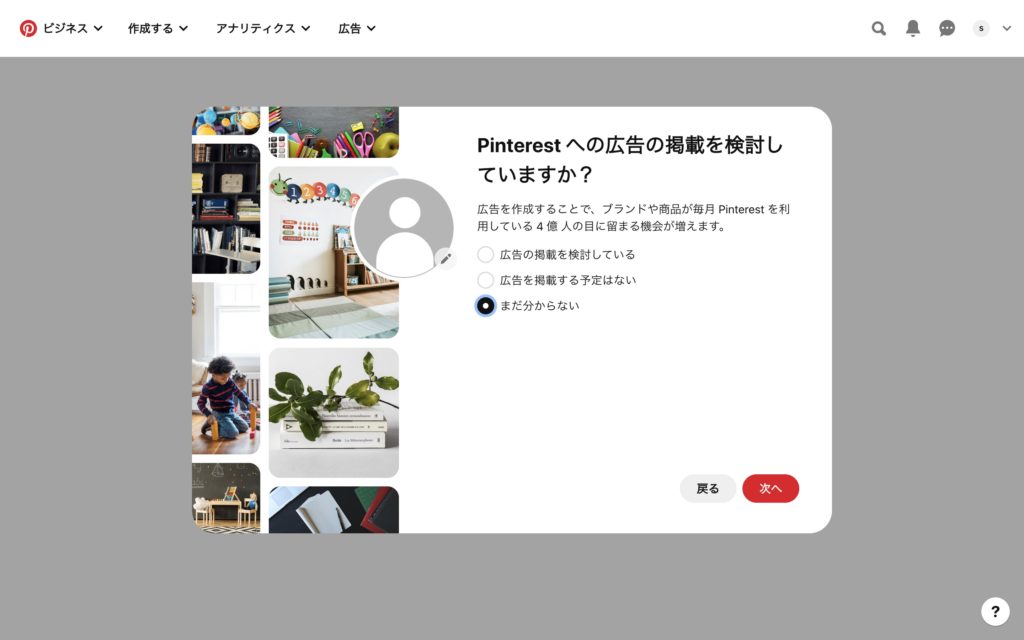
Task: Select the まだ分からない radio option
Action: [x=485, y=306]
